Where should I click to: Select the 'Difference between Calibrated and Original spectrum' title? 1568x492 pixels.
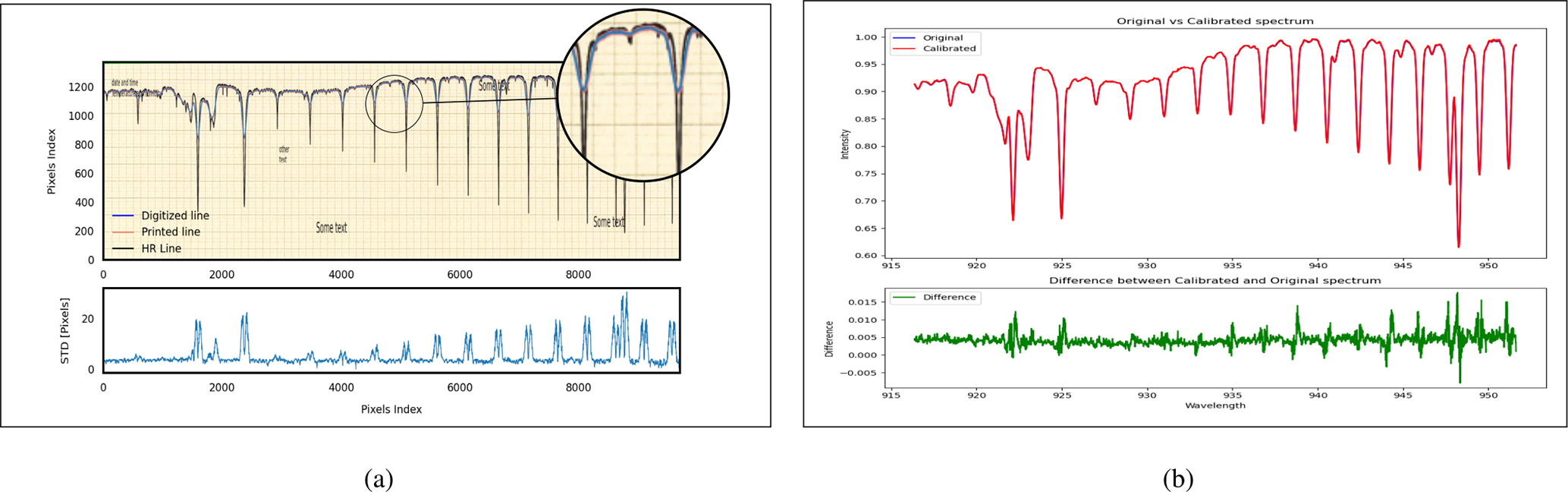[1214, 280]
